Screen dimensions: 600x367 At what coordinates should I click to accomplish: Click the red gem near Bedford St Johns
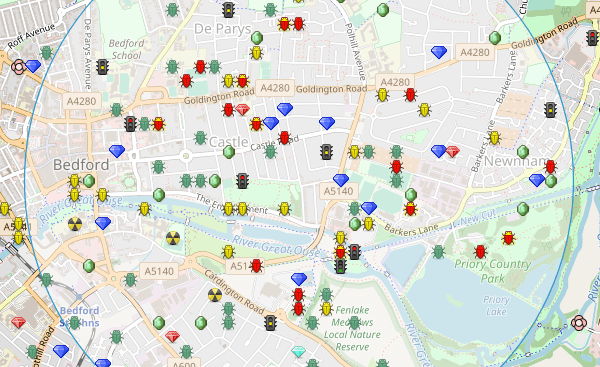18,323
